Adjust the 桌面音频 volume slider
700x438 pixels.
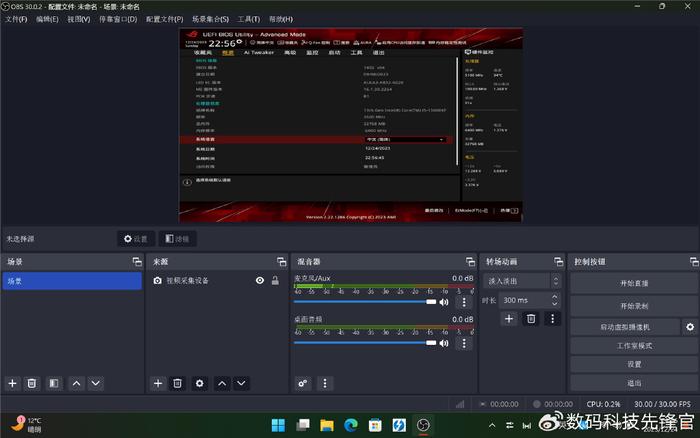pyautogui.click(x=365, y=343)
